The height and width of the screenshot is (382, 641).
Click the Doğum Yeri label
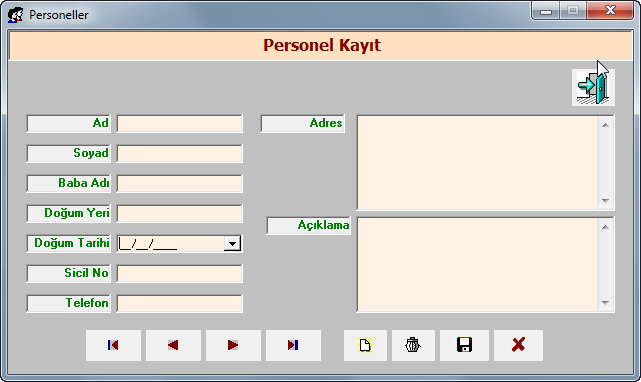click(69, 213)
